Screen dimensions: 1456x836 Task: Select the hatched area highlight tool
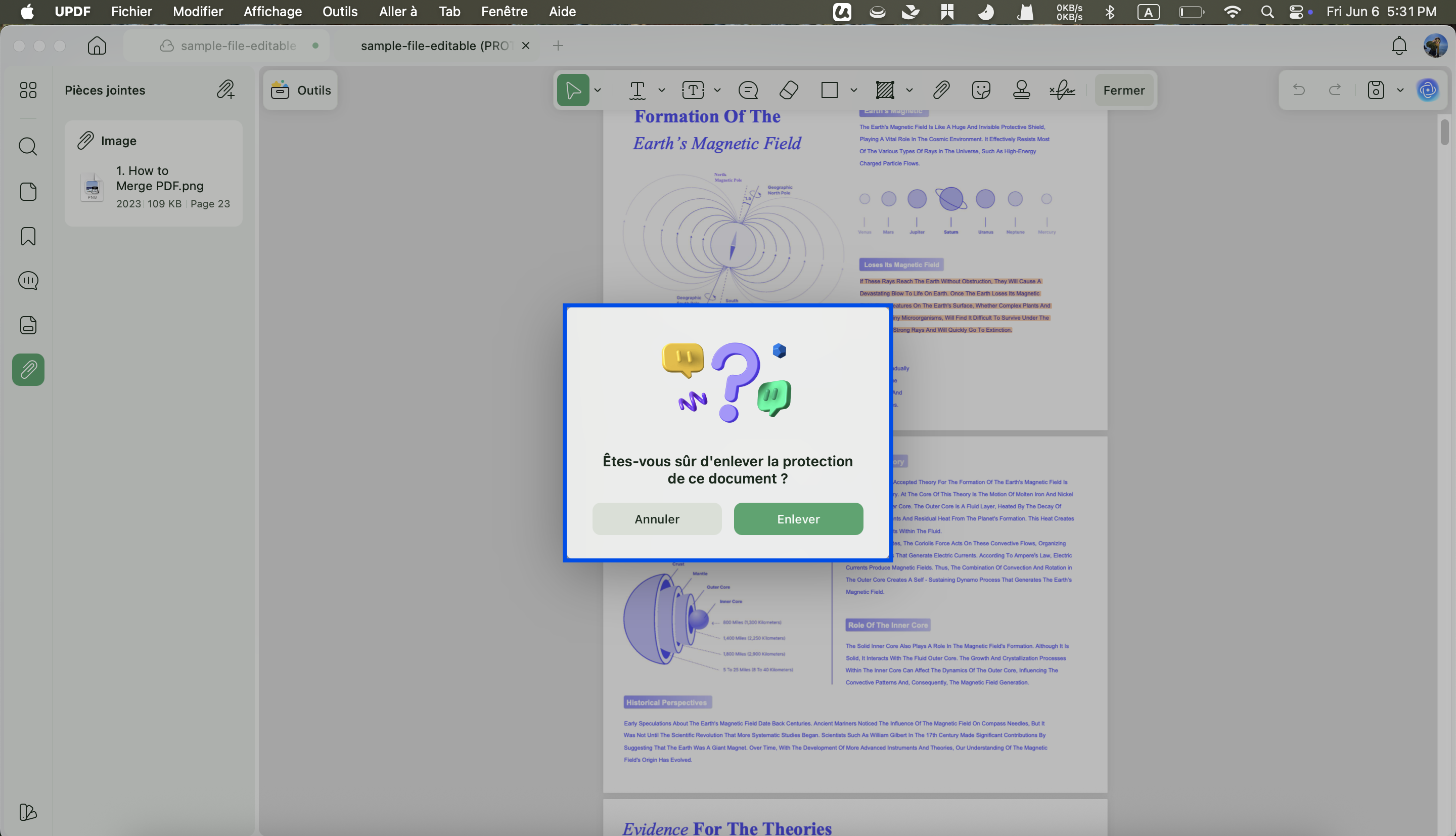tap(885, 90)
